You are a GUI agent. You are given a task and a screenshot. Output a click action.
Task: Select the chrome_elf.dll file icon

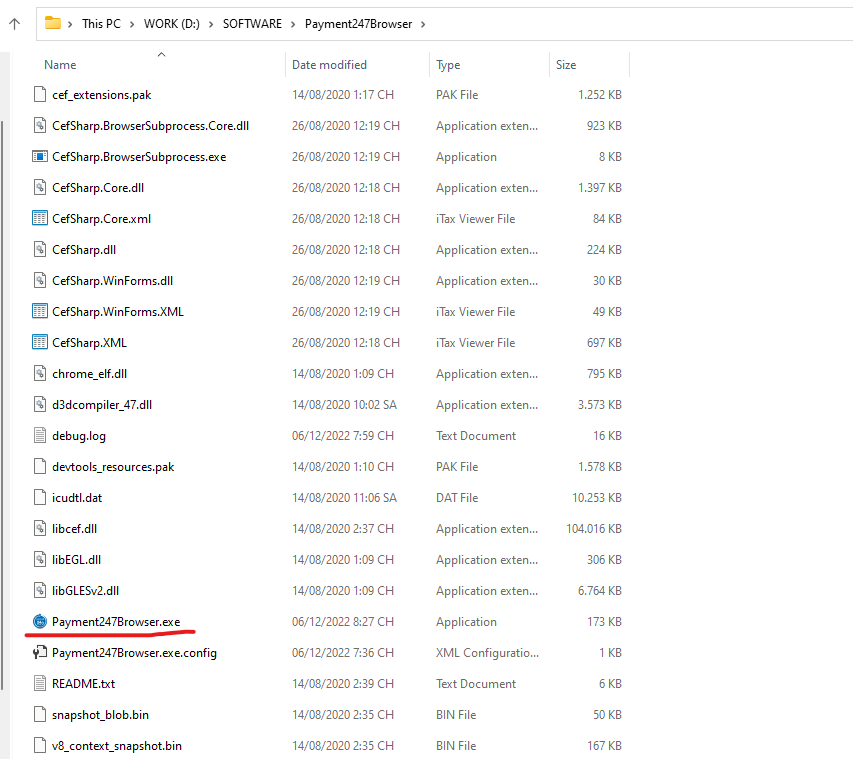click(40, 373)
